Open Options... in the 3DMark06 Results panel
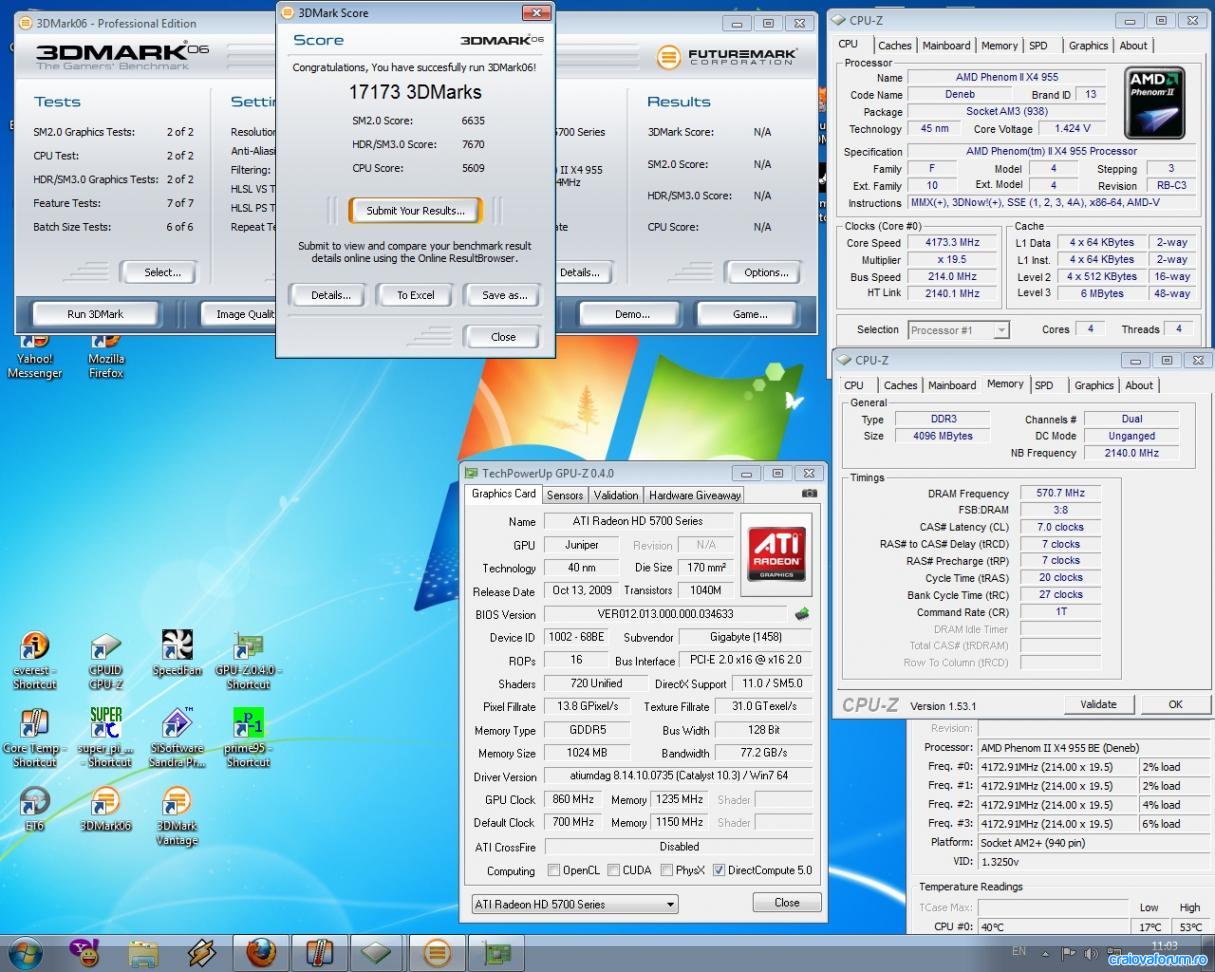The height and width of the screenshot is (972, 1215). click(x=766, y=272)
